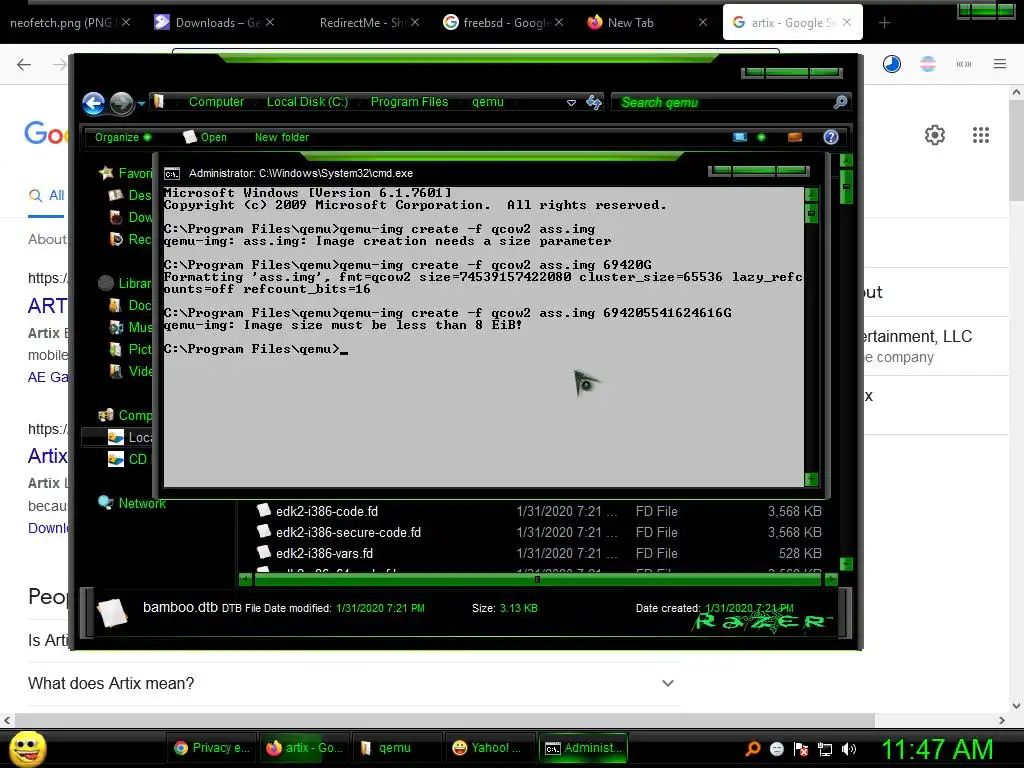The height and width of the screenshot is (768, 1024).
Task: Switch to Yahoo taskbar item
Action: [x=490, y=748]
